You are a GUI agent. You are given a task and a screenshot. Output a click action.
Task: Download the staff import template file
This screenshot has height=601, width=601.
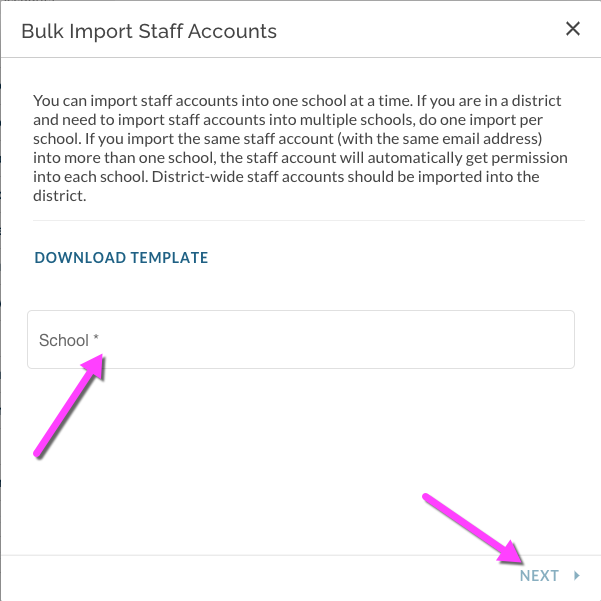pyautogui.click(x=121, y=258)
